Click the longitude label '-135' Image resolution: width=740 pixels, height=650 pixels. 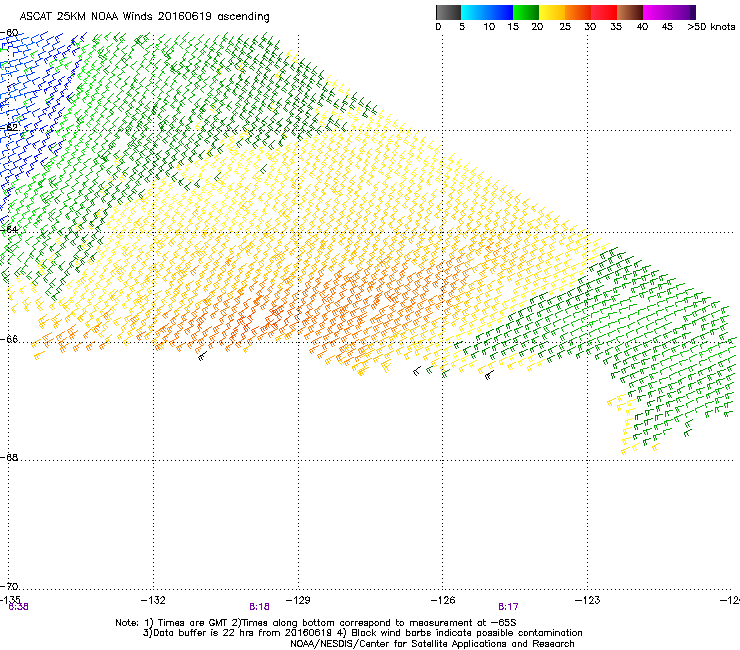click(9, 600)
